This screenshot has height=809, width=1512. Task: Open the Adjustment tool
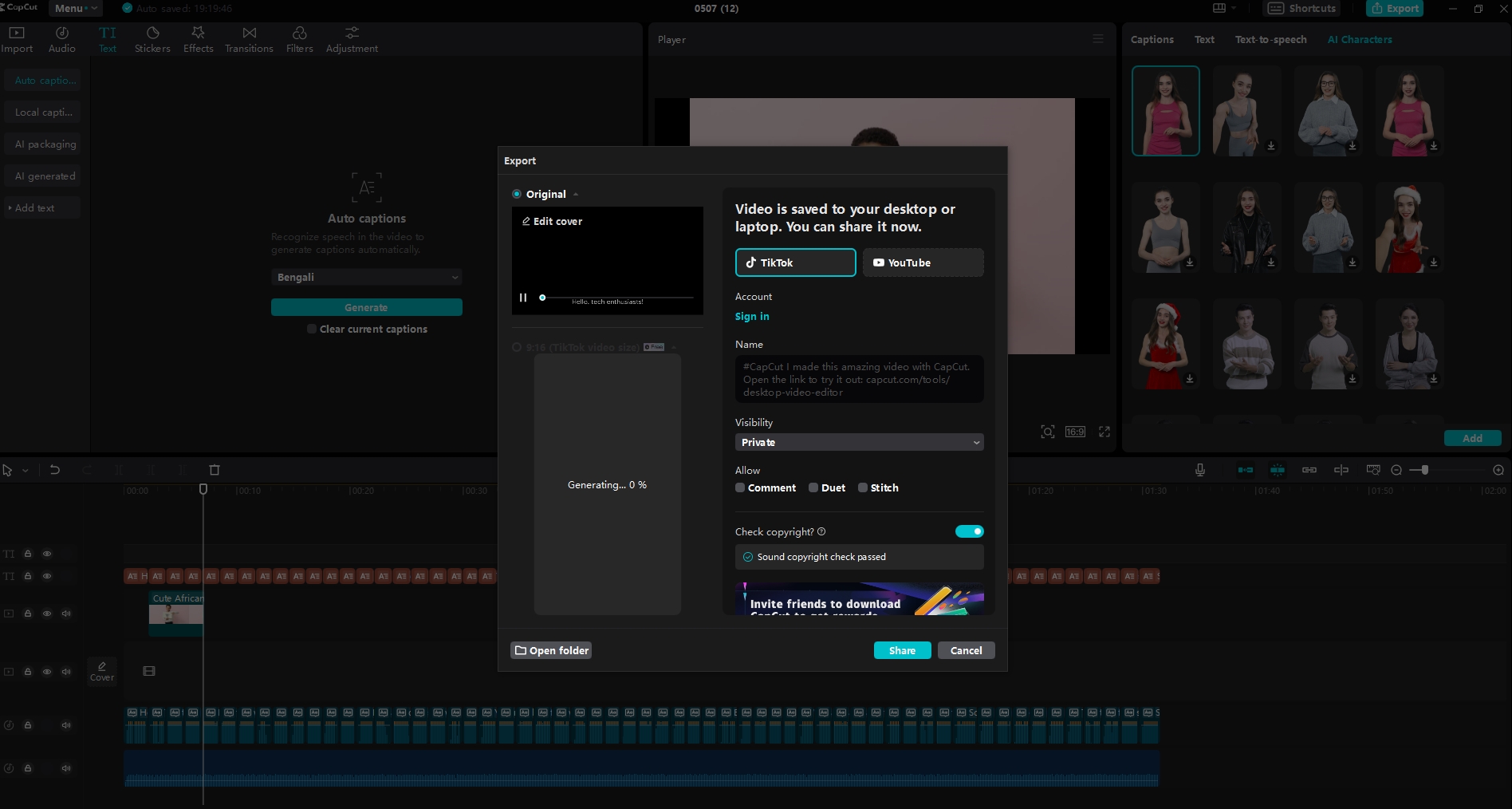click(x=352, y=39)
